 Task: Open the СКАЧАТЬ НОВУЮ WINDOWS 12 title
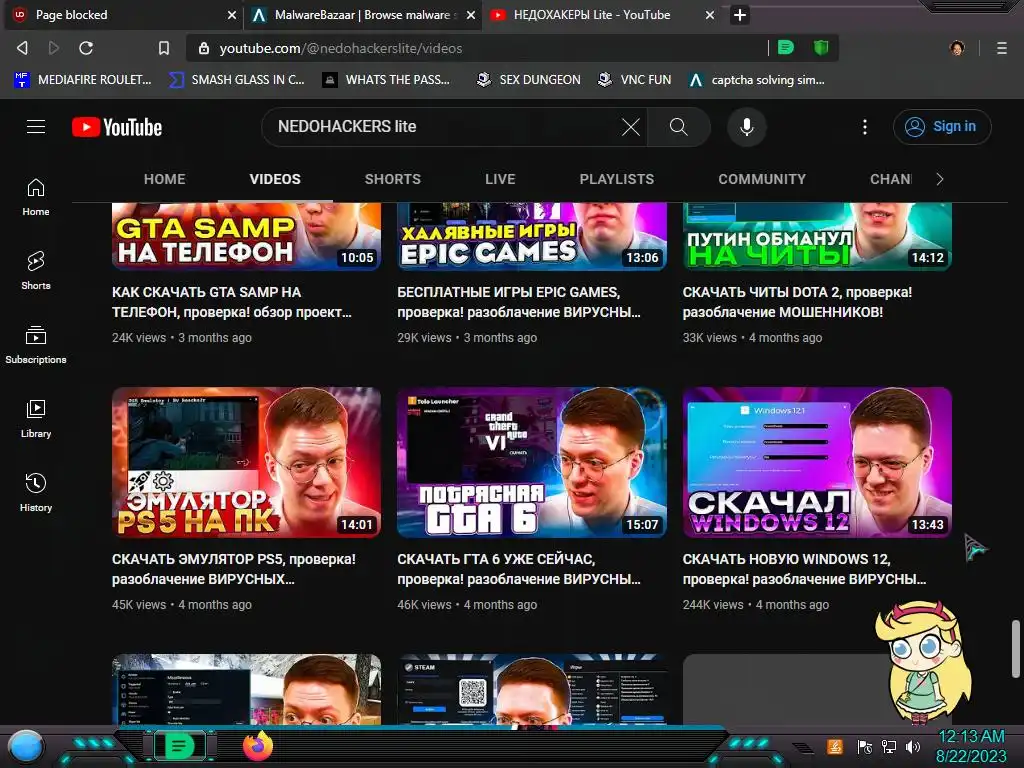pos(804,569)
